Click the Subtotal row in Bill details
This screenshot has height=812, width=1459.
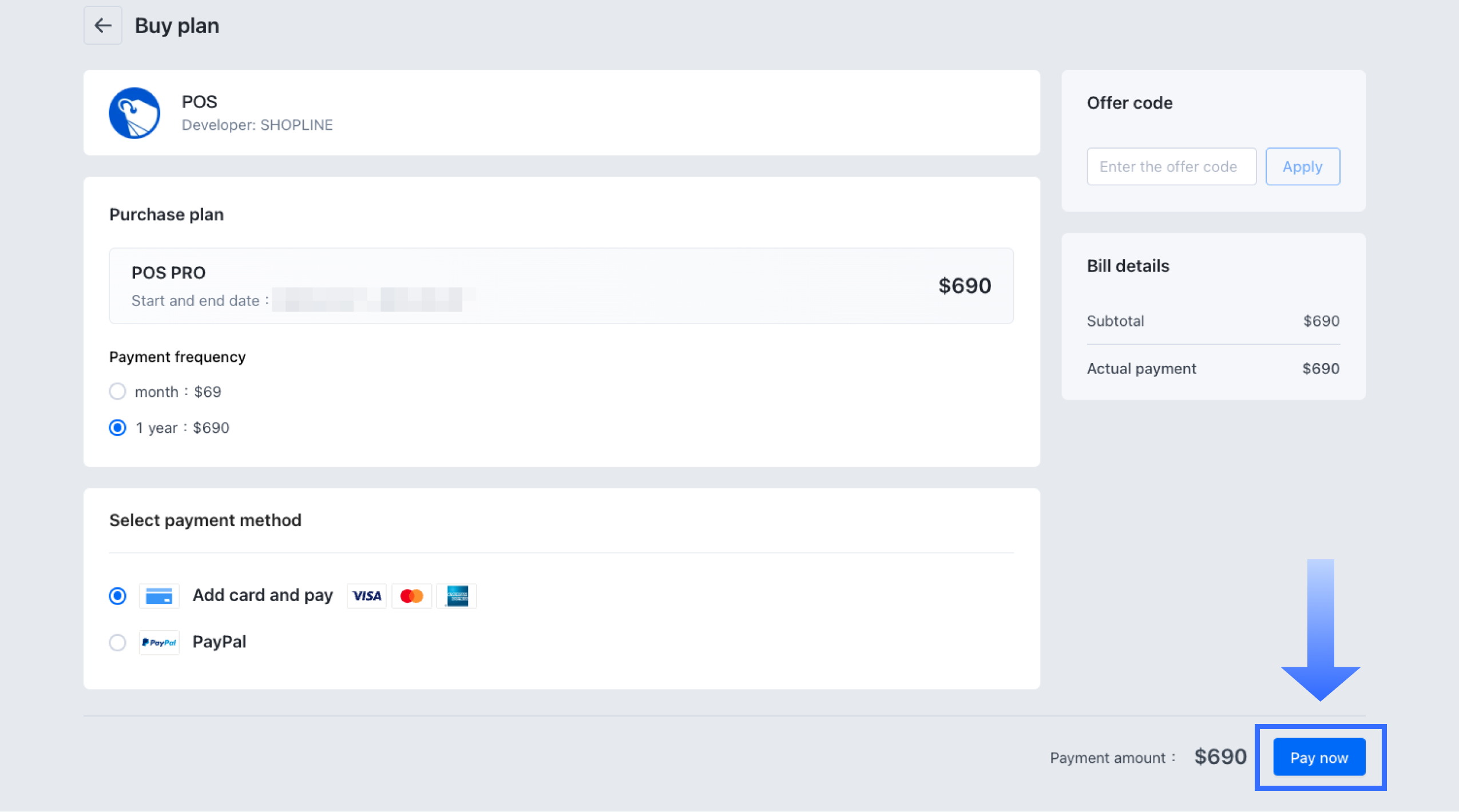1213,321
